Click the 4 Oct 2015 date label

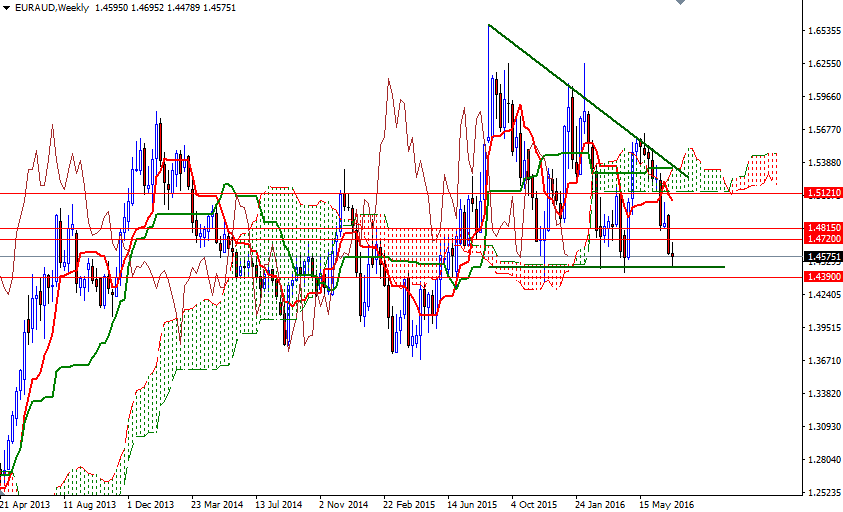(x=534, y=504)
